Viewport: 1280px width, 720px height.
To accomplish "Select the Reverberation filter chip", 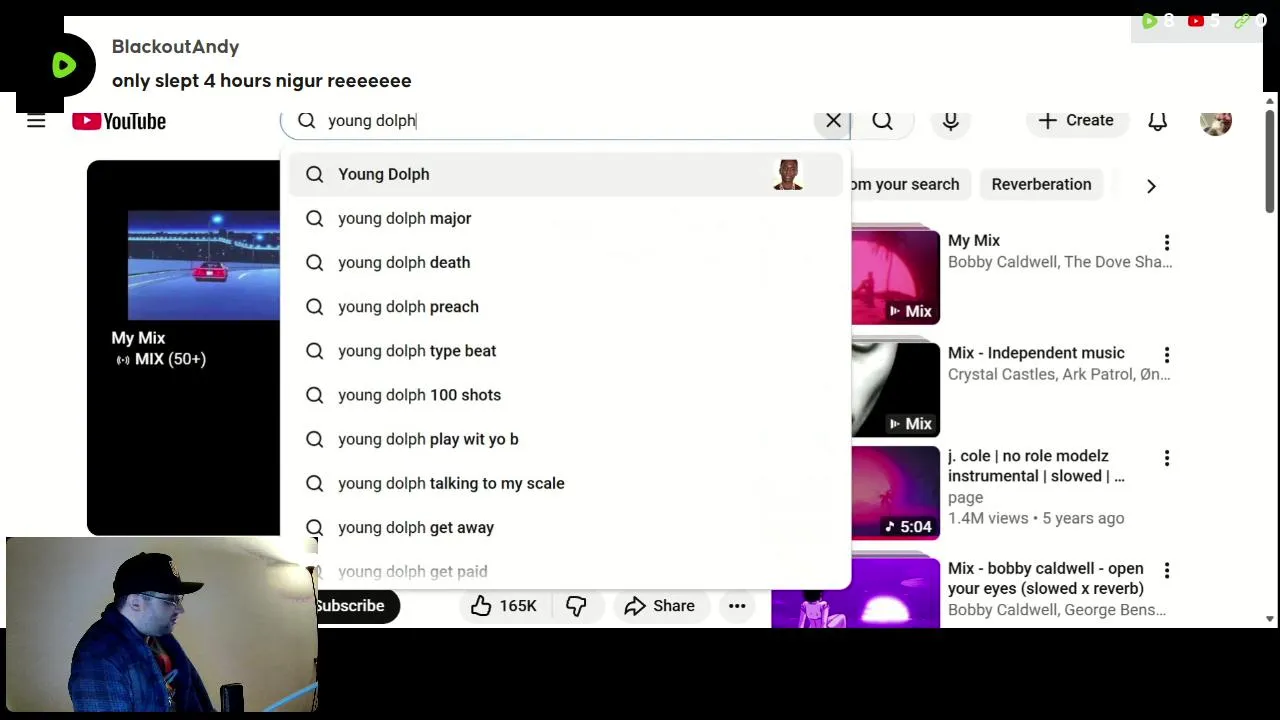I will point(1041,184).
